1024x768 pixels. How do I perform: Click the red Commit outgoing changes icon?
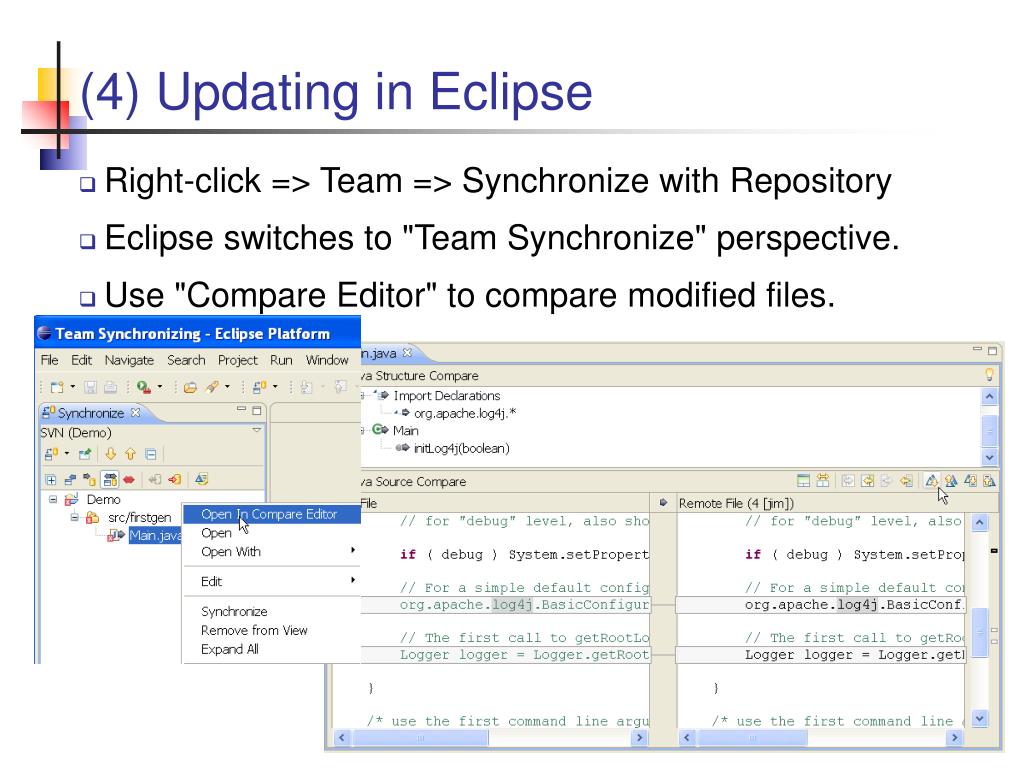[174, 480]
